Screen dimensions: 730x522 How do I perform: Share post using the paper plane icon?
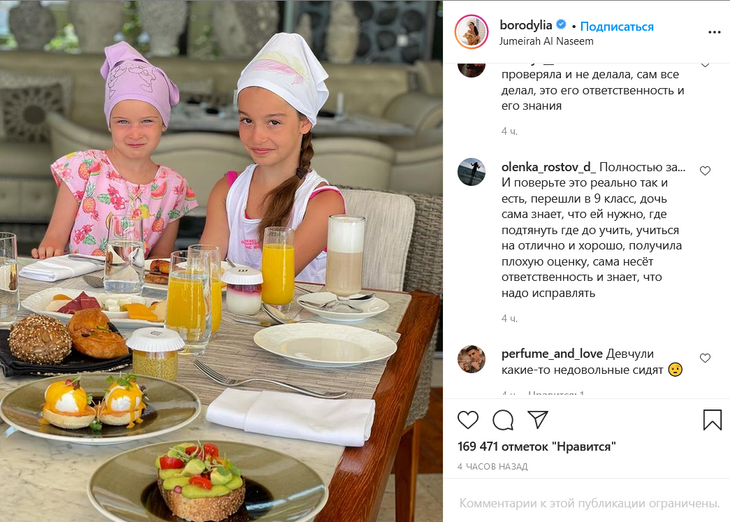(538, 419)
